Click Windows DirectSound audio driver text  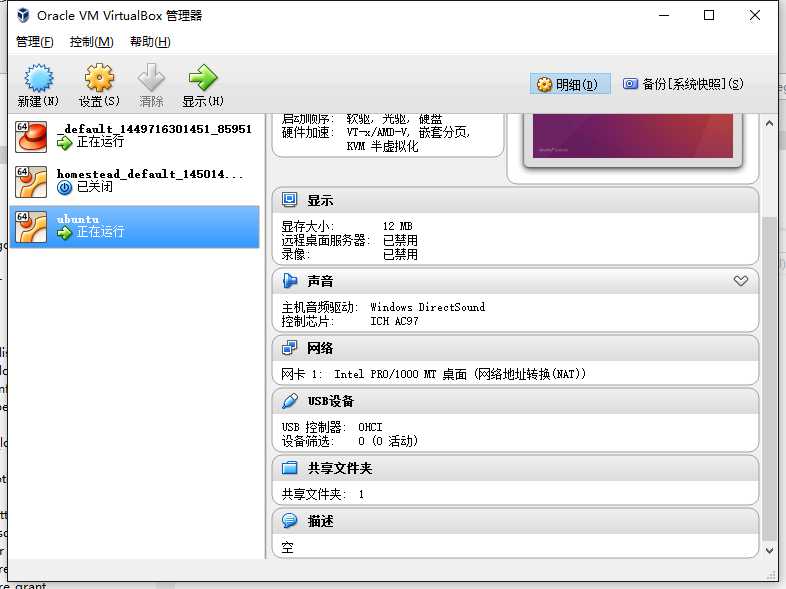[428, 307]
